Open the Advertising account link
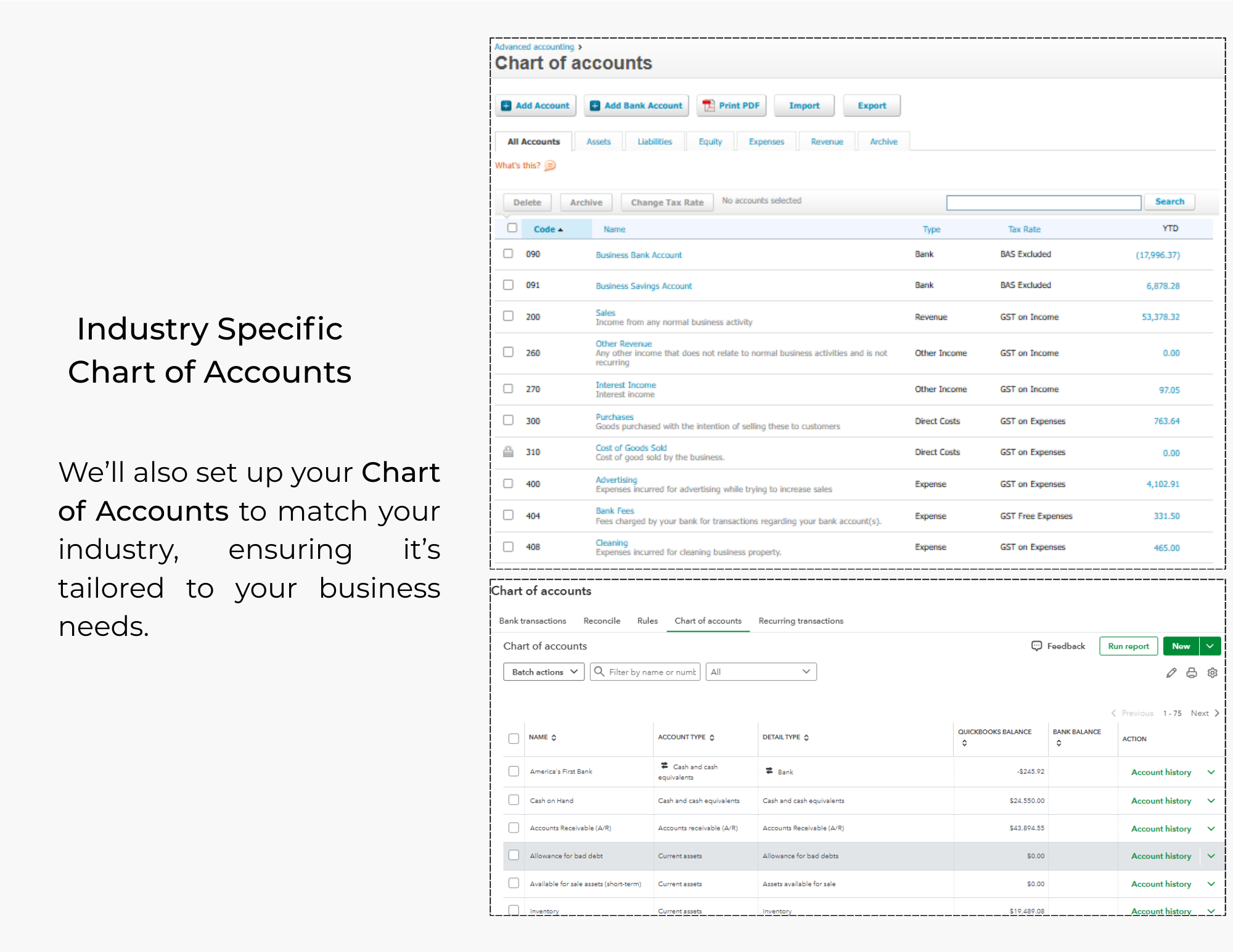The width and height of the screenshot is (1233, 952). (x=616, y=479)
